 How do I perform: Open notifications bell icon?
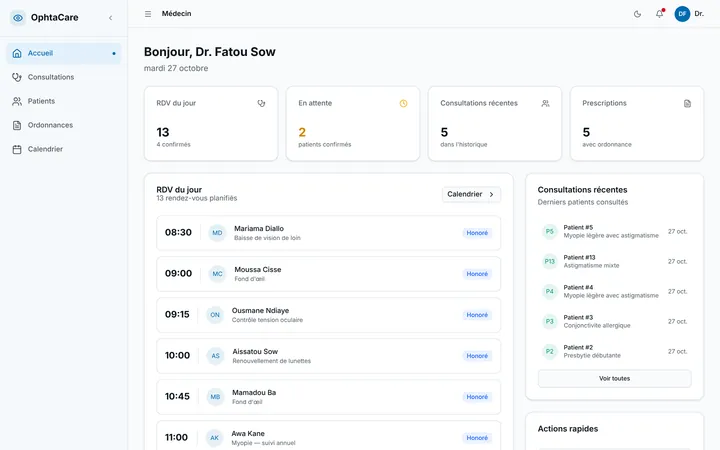[x=659, y=14]
